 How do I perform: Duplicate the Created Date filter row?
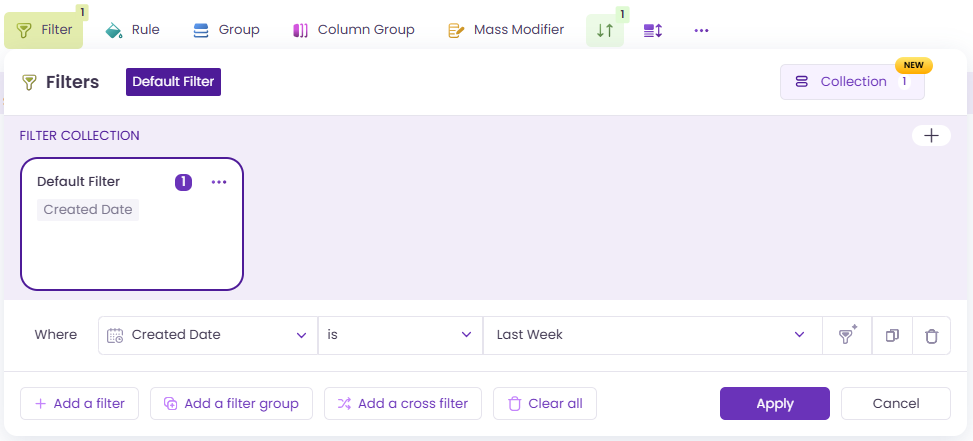point(892,336)
